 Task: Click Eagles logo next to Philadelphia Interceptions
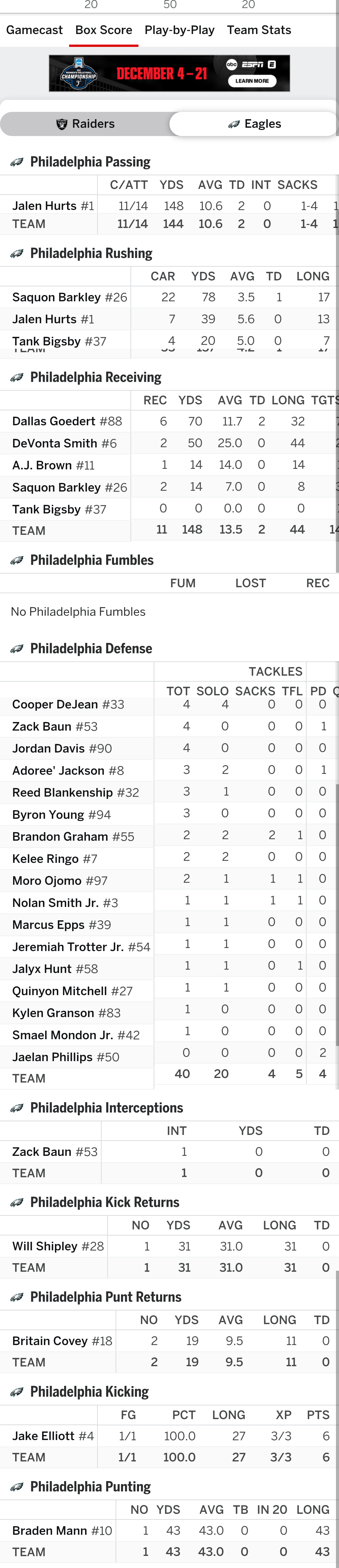[x=16, y=1108]
